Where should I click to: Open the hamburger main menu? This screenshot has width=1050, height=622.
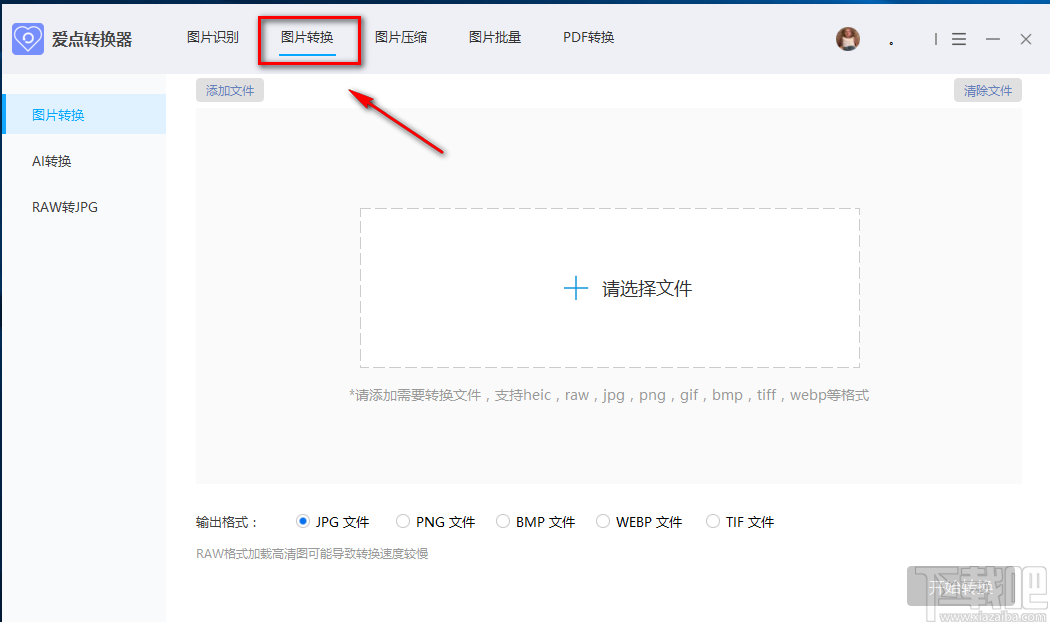(958, 39)
